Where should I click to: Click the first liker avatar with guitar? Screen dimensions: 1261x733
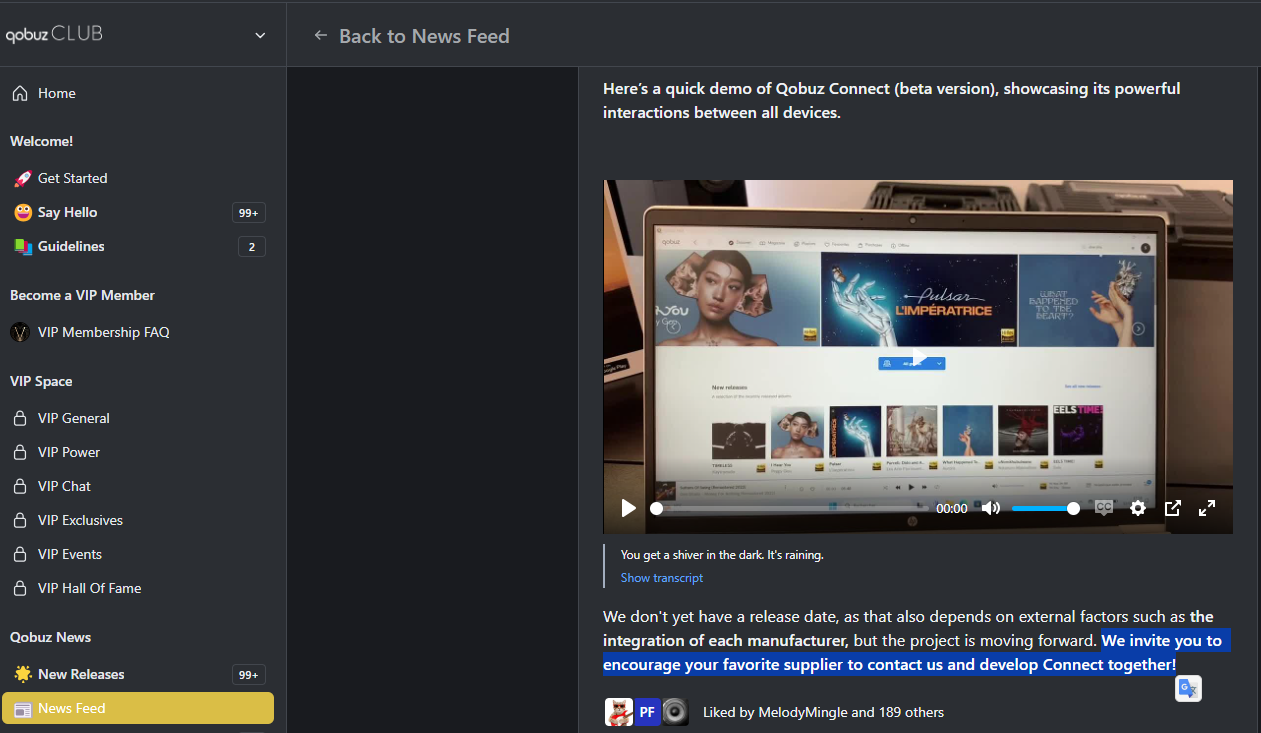tap(619, 712)
